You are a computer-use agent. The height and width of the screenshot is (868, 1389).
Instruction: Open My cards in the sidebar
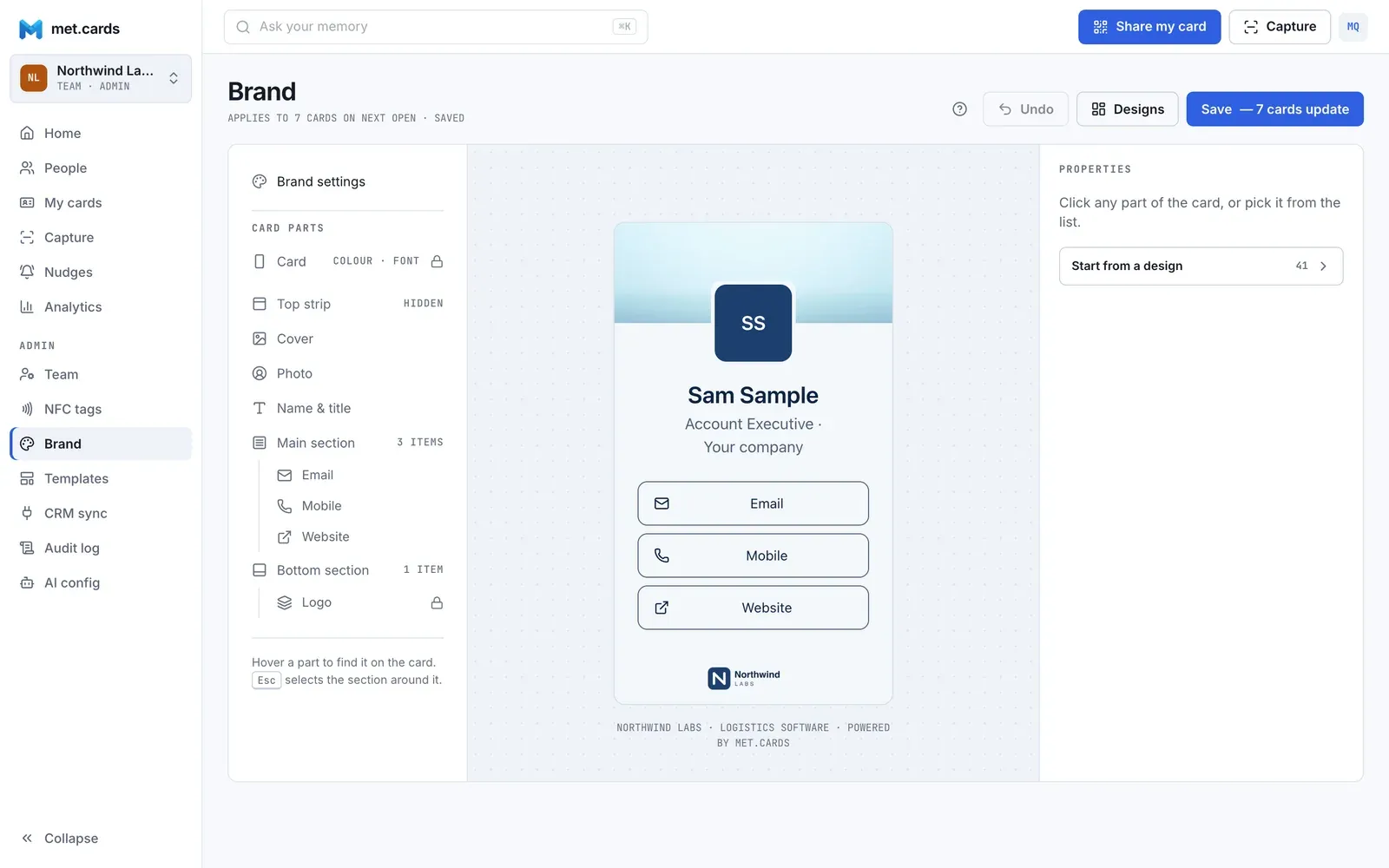pos(101,202)
